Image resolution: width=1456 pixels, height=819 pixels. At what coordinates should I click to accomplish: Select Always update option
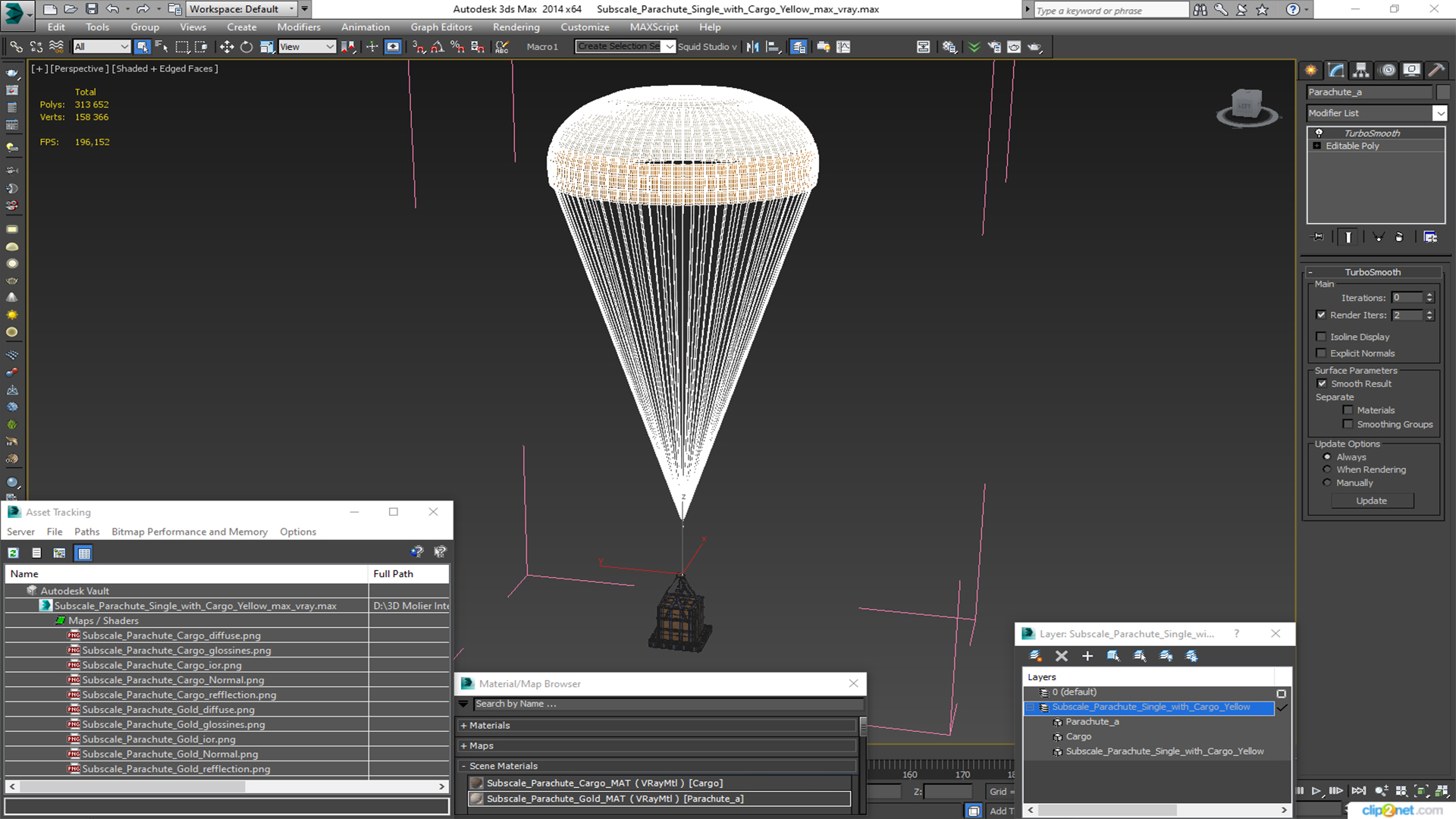coord(1326,457)
